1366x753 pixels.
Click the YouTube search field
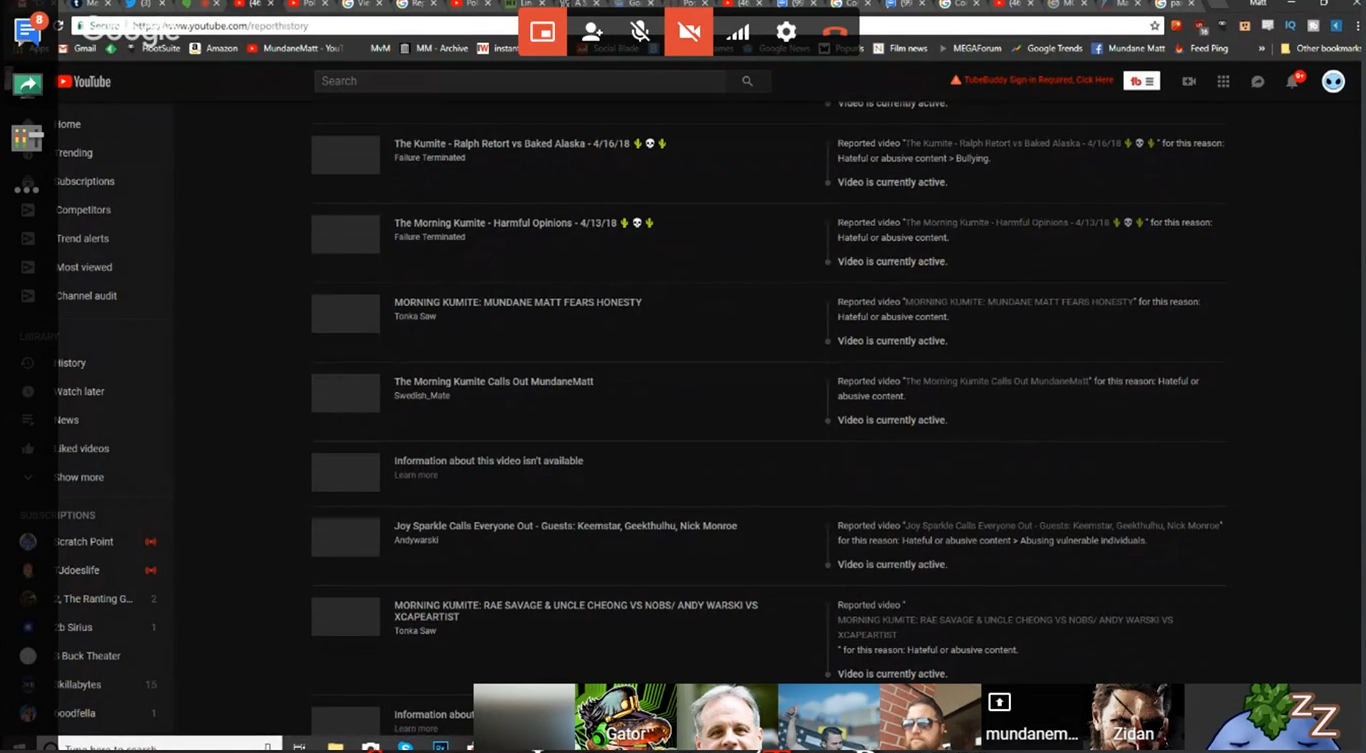click(x=520, y=81)
